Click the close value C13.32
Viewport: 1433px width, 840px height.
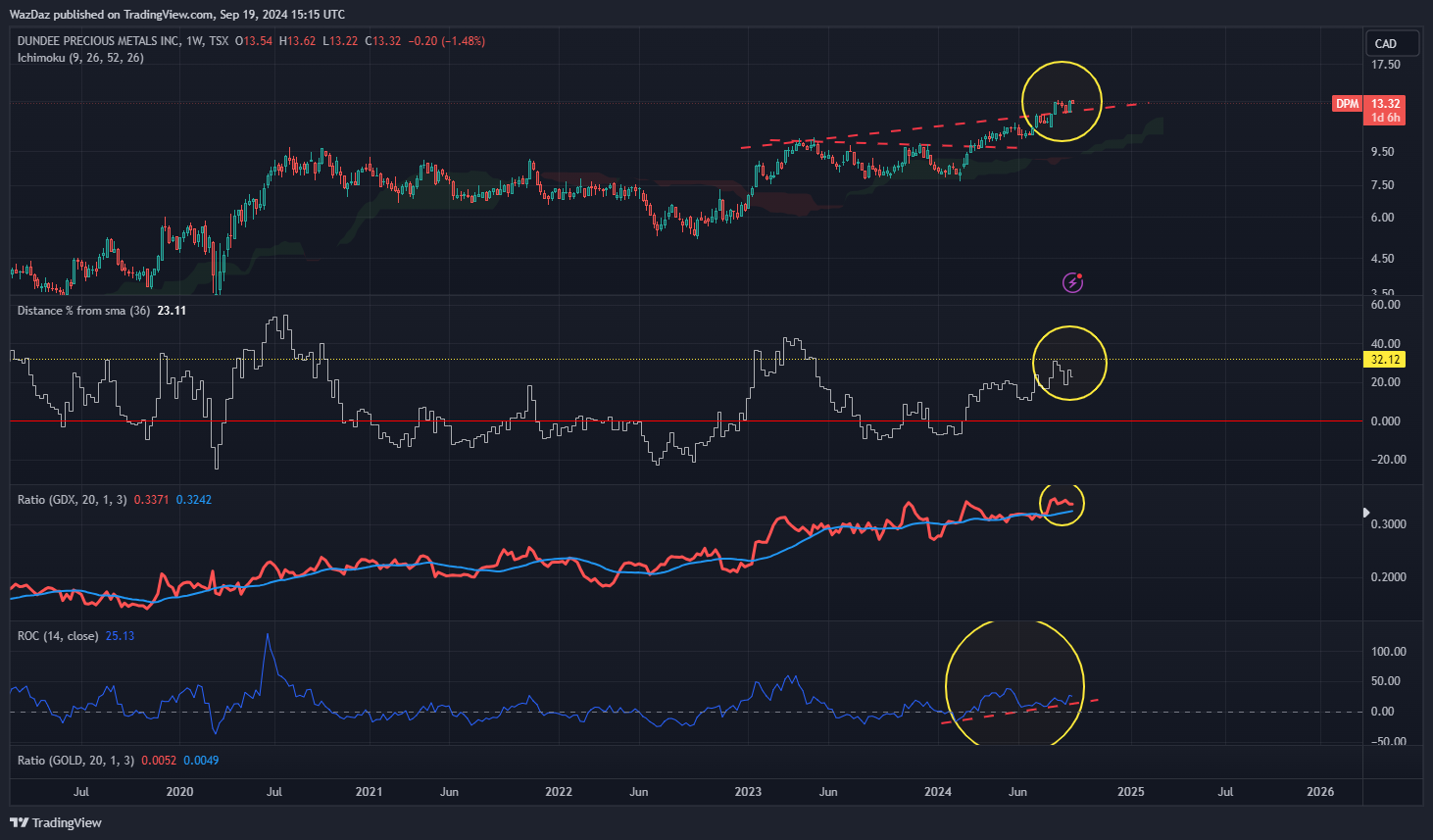[x=383, y=41]
